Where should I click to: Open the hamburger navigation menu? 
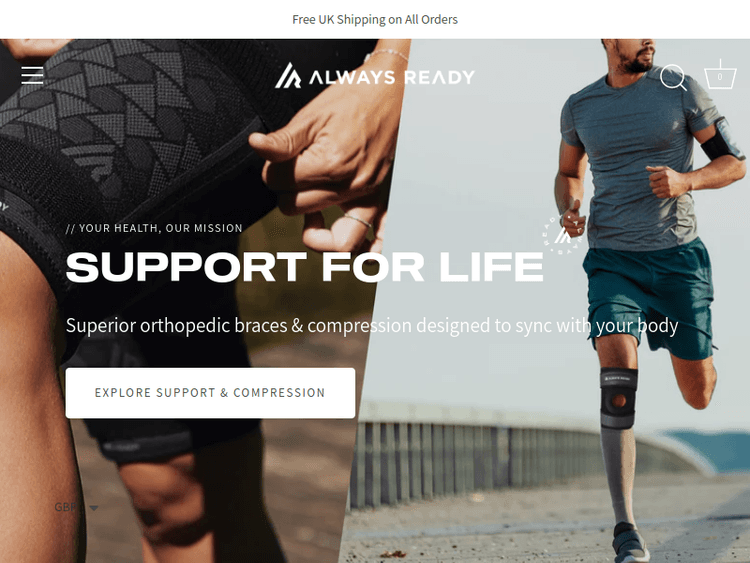coord(32,76)
